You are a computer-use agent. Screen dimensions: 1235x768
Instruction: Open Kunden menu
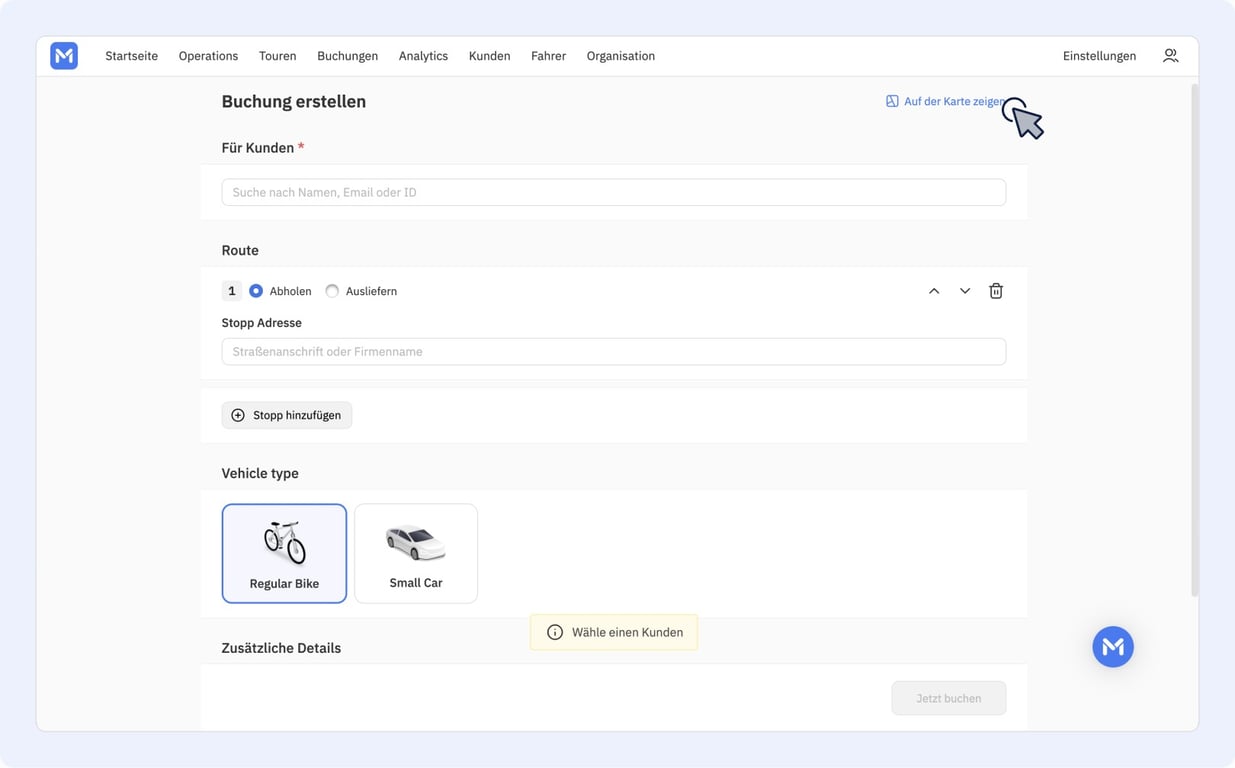click(x=489, y=56)
